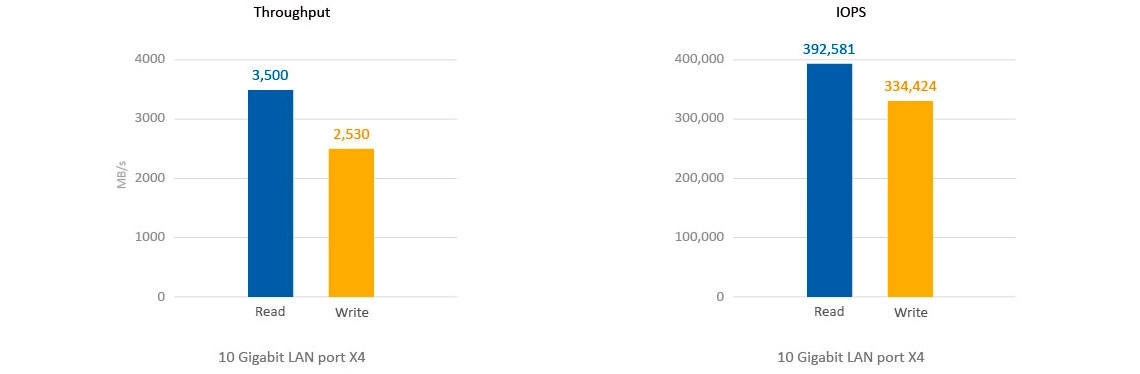Click the Write label under Throughput chart
This screenshot has width=1140, height=374.
point(352,313)
